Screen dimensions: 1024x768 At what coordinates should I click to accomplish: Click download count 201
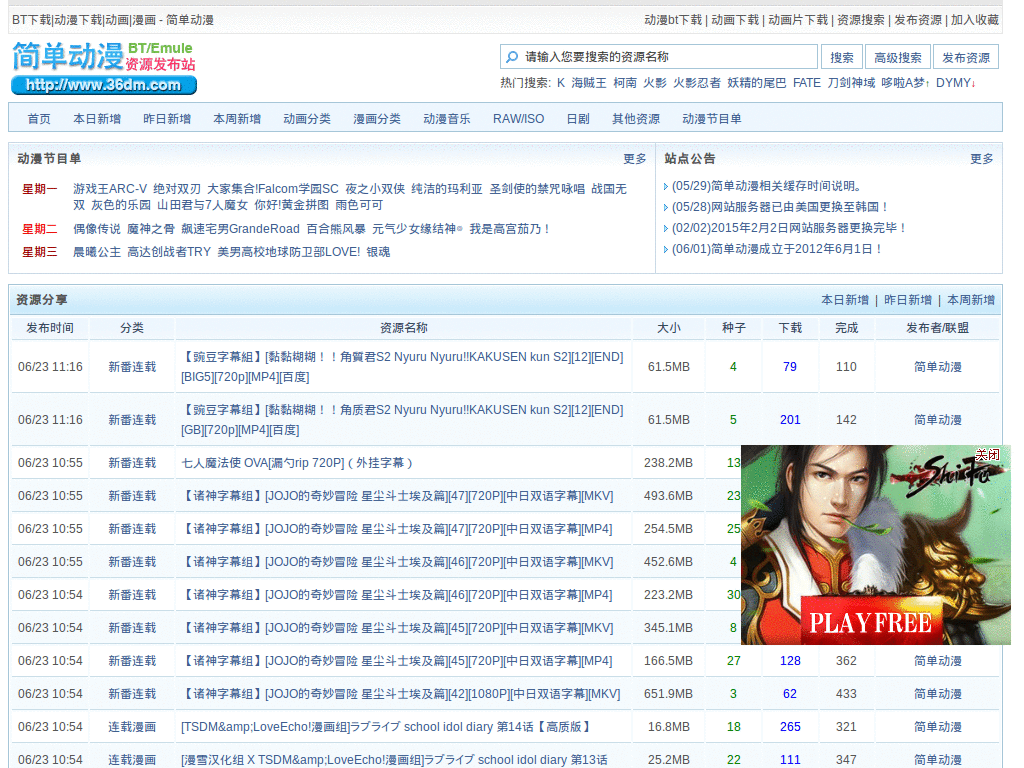click(x=790, y=420)
